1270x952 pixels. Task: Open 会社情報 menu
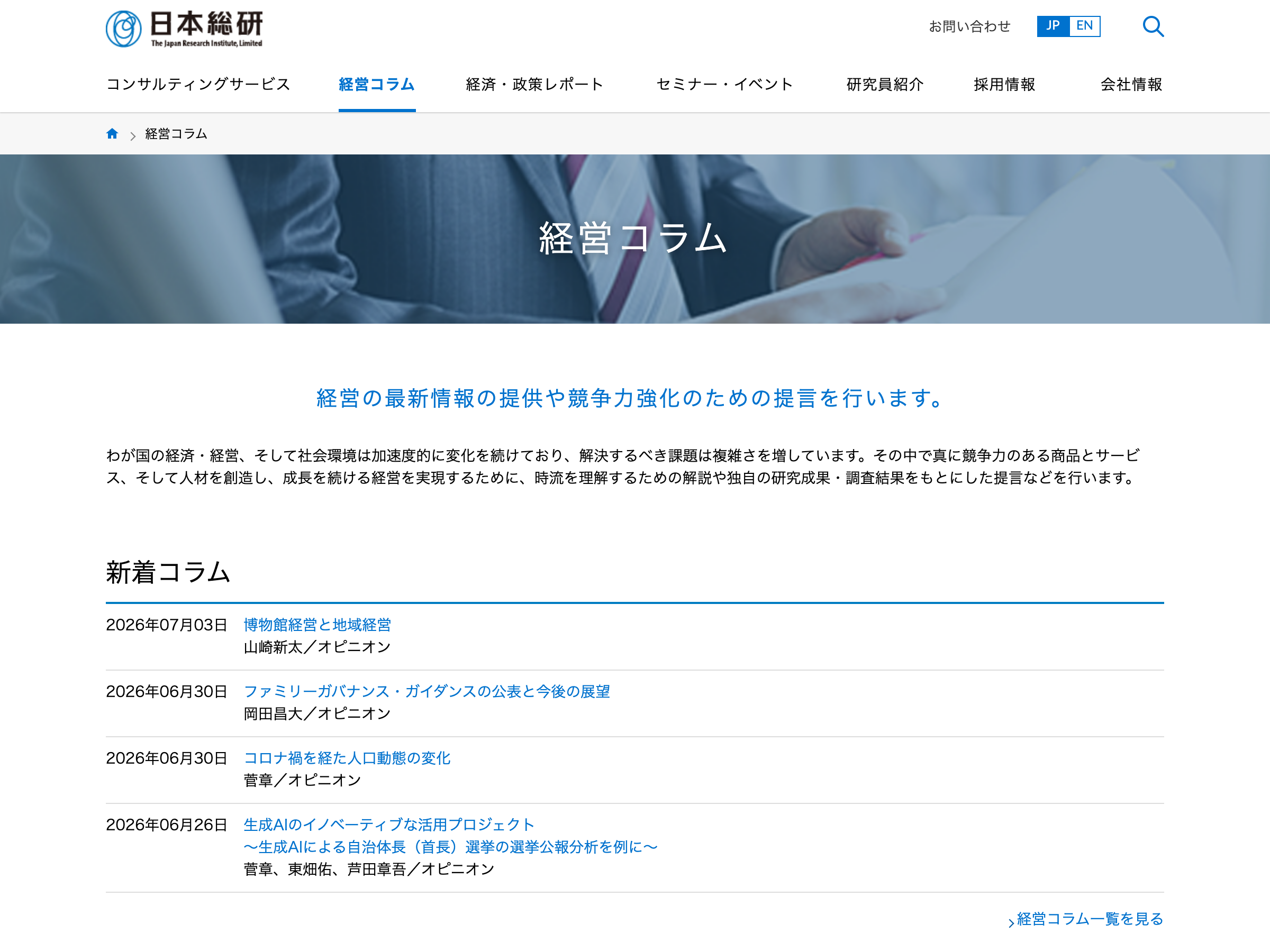pyautogui.click(x=1132, y=84)
